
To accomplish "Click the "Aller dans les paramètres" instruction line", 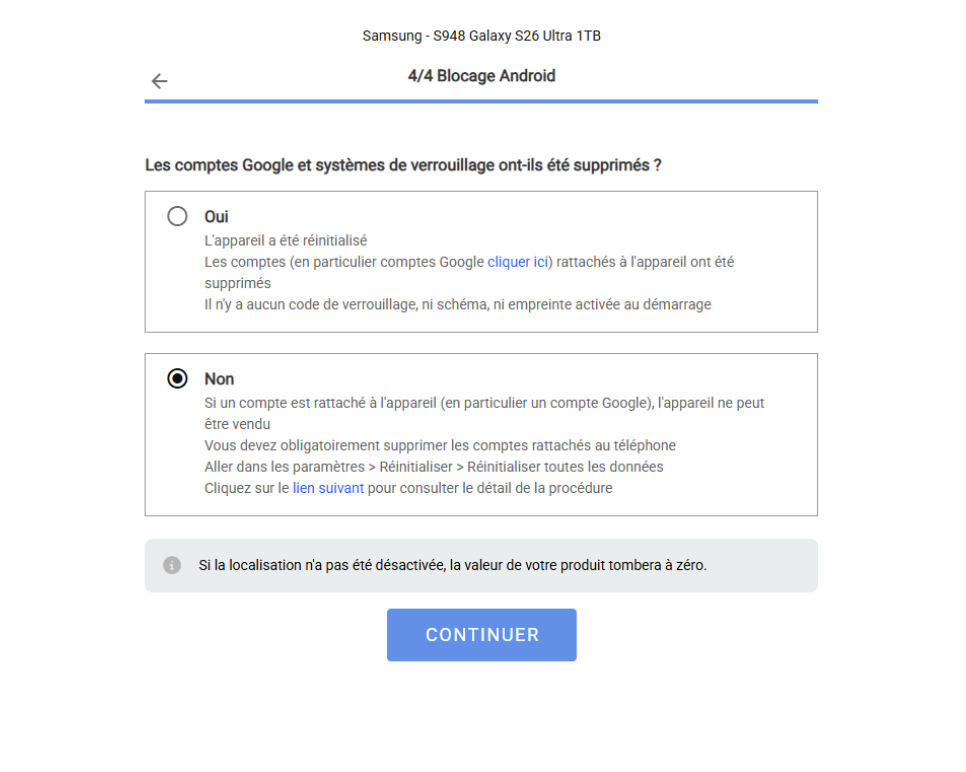I will coord(433,467).
